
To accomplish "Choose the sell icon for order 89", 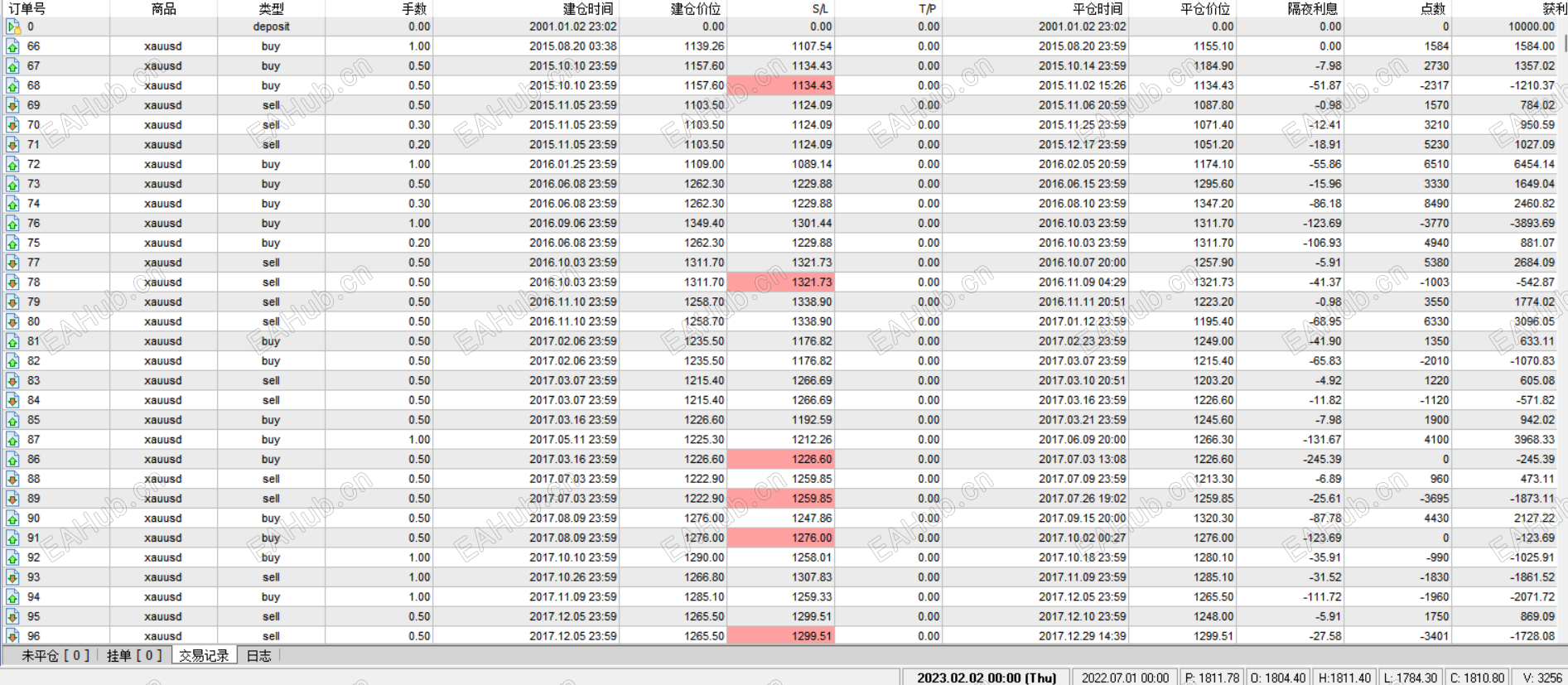I will coord(12,499).
